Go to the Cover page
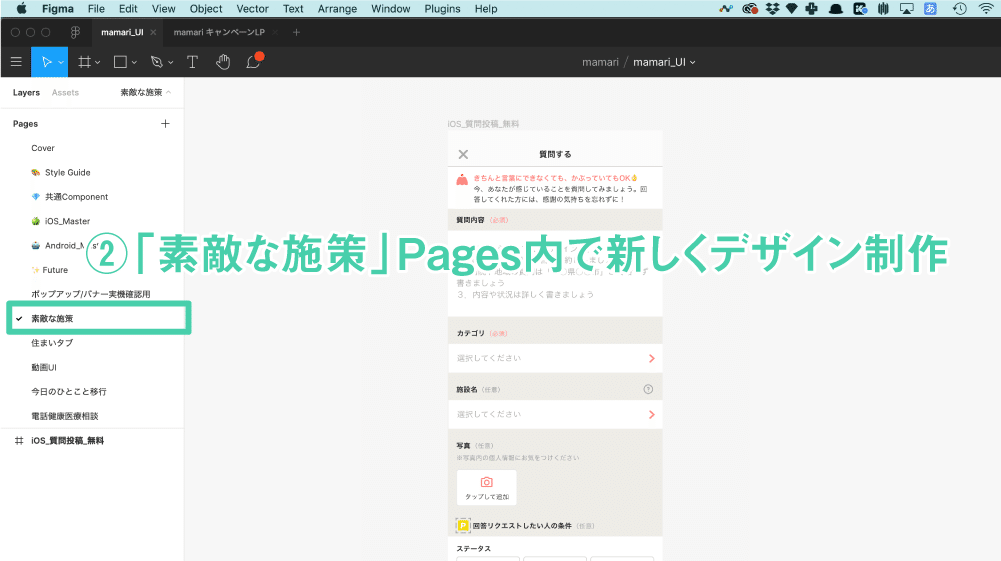The image size is (1001, 561). [43, 148]
